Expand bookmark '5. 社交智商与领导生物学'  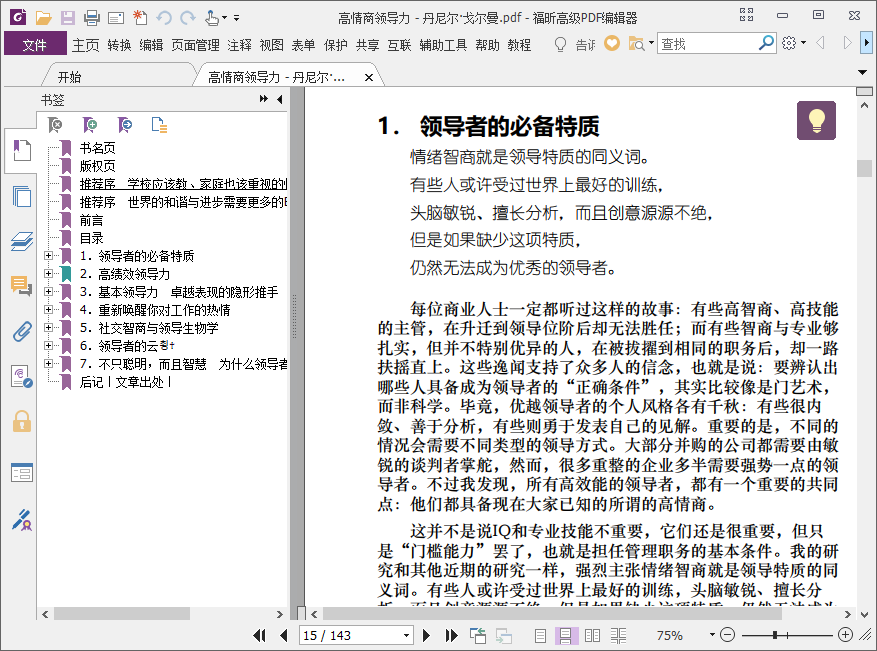[49, 327]
